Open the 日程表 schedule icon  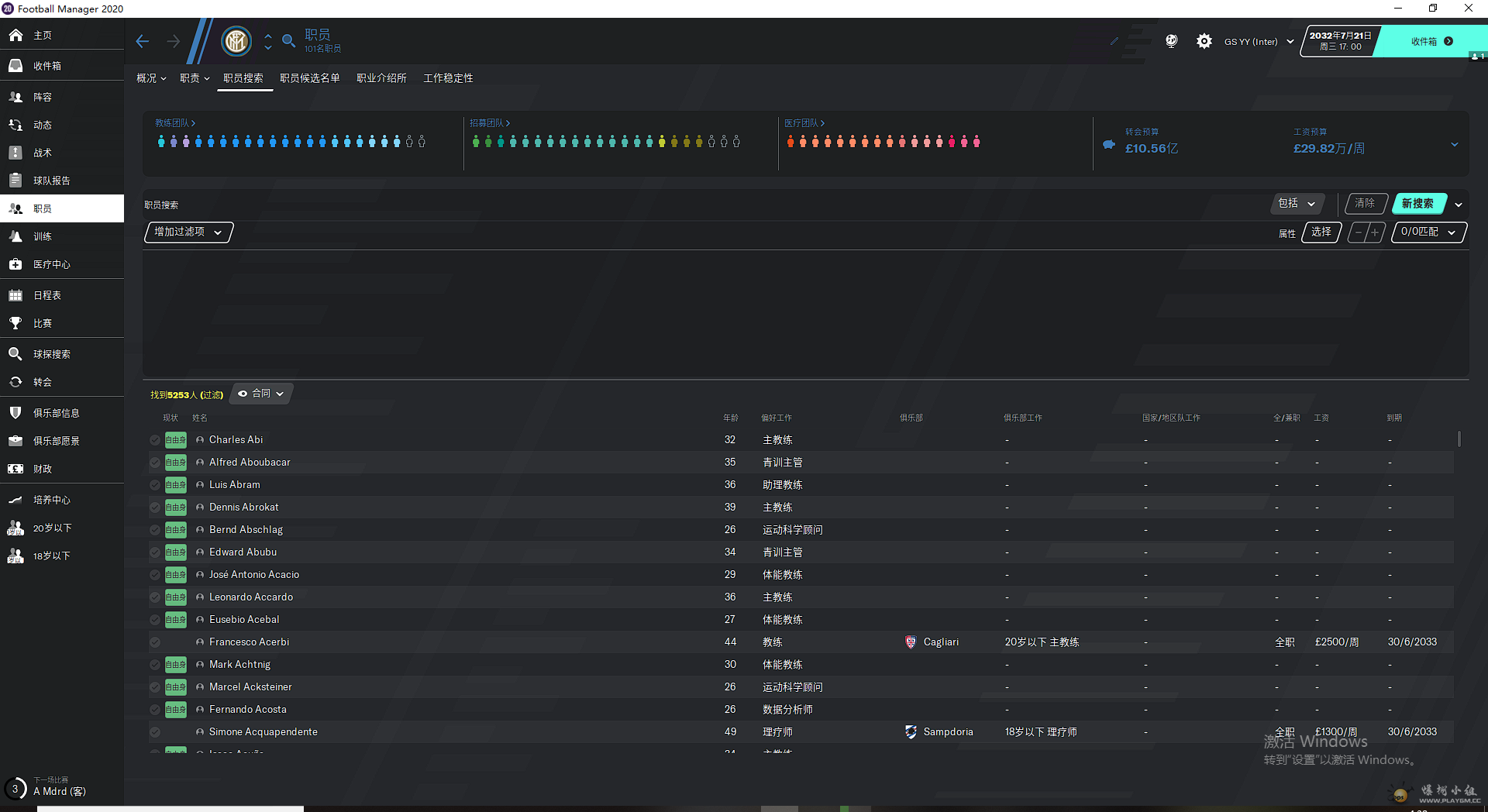[x=15, y=295]
